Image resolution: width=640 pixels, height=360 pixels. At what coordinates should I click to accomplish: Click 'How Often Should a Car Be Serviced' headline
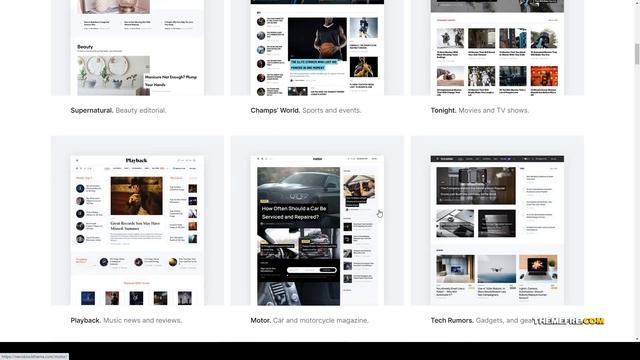click(x=294, y=213)
